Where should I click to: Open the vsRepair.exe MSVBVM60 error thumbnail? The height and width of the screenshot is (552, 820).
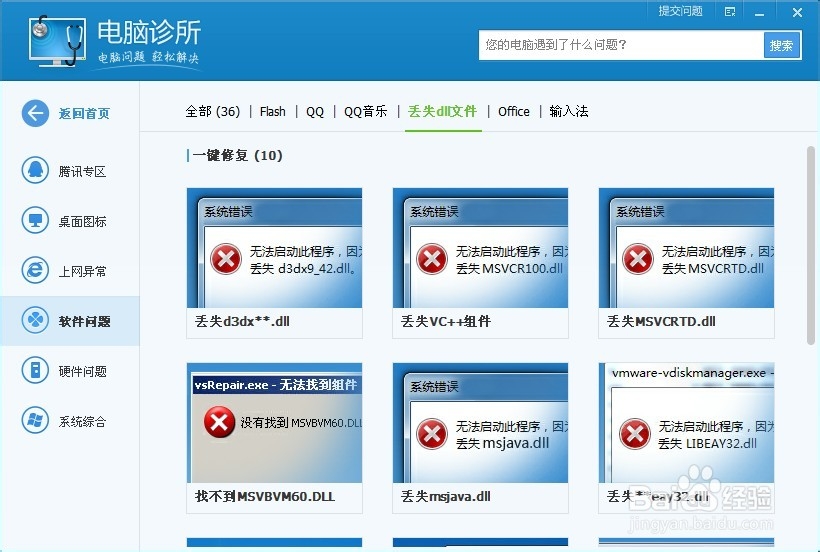pos(275,423)
